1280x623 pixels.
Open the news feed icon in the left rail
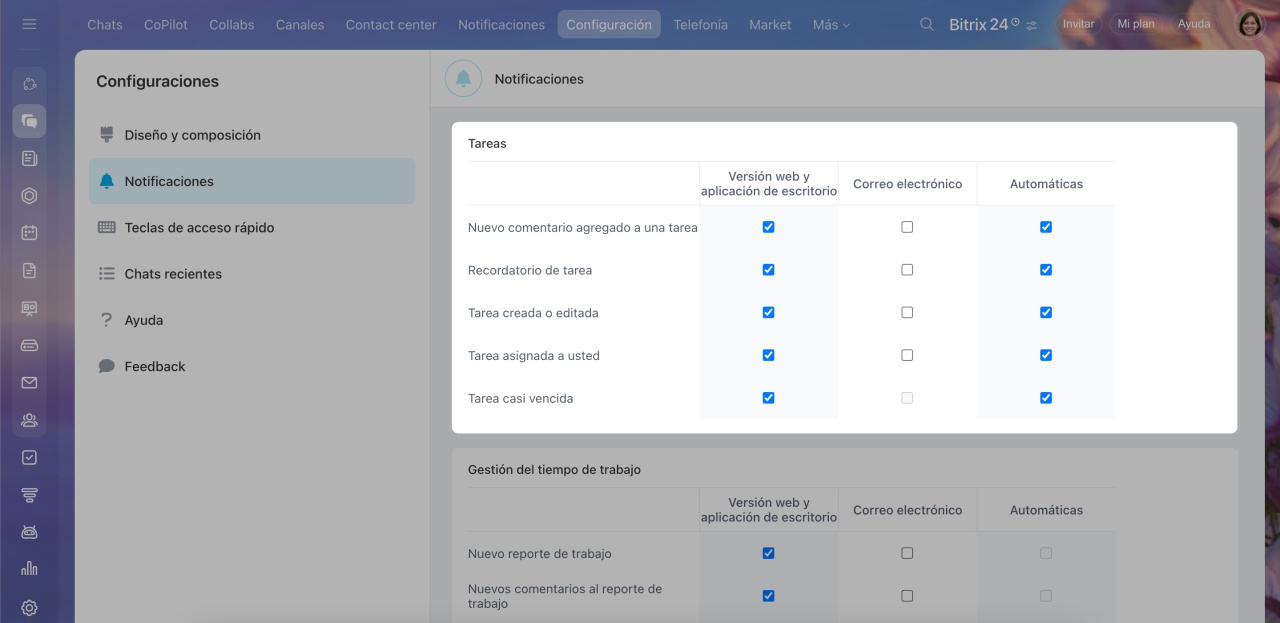tap(29, 158)
